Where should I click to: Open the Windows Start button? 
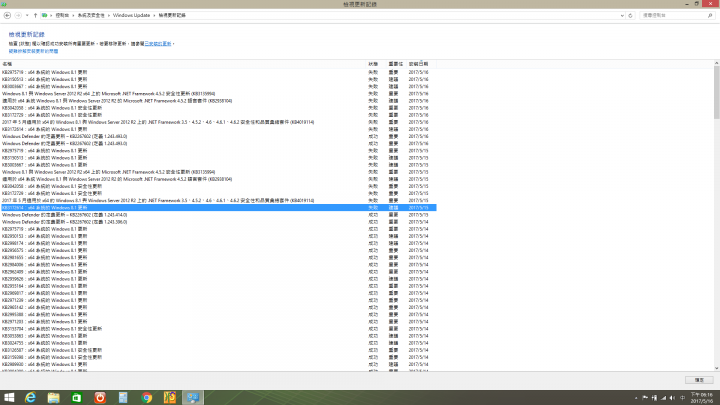[9, 398]
